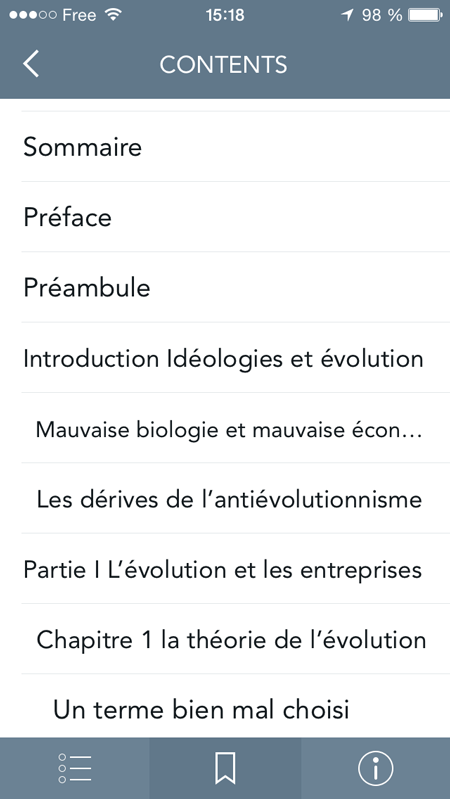
Task: Tap the 15:18 clock in status bar
Action: tap(225, 16)
